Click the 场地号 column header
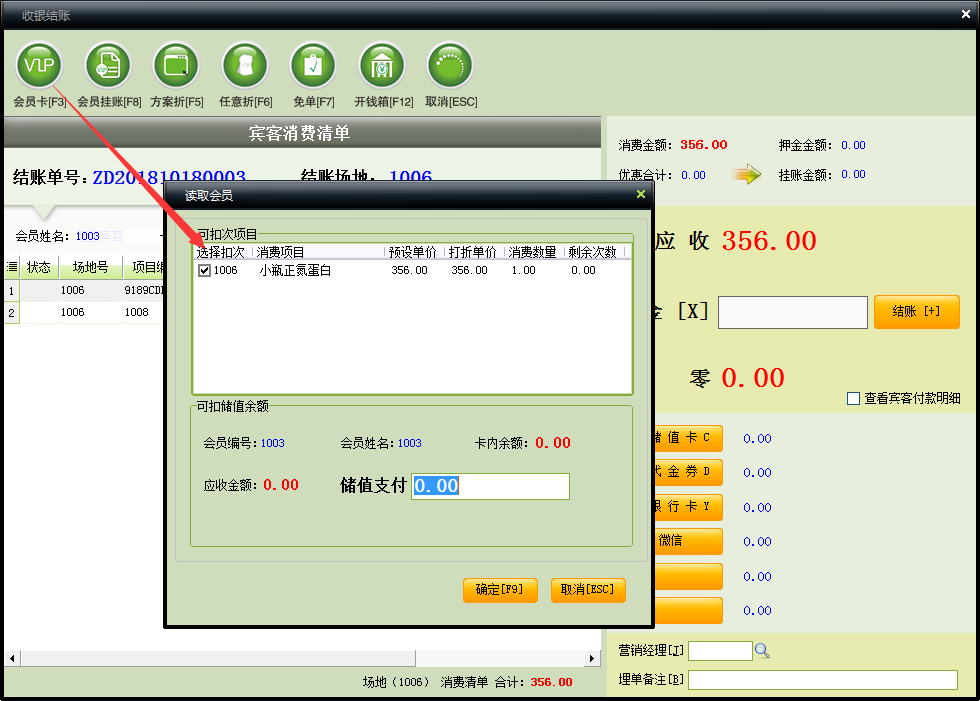The width and height of the screenshot is (980, 701). (x=91, y=267)
